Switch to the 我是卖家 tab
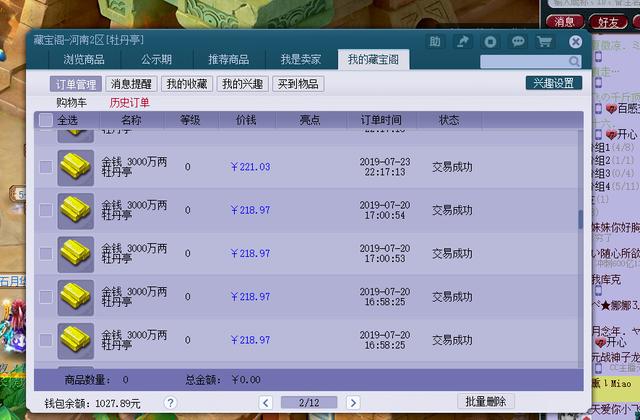The image size is (640, 420). [x=301, y=60]
